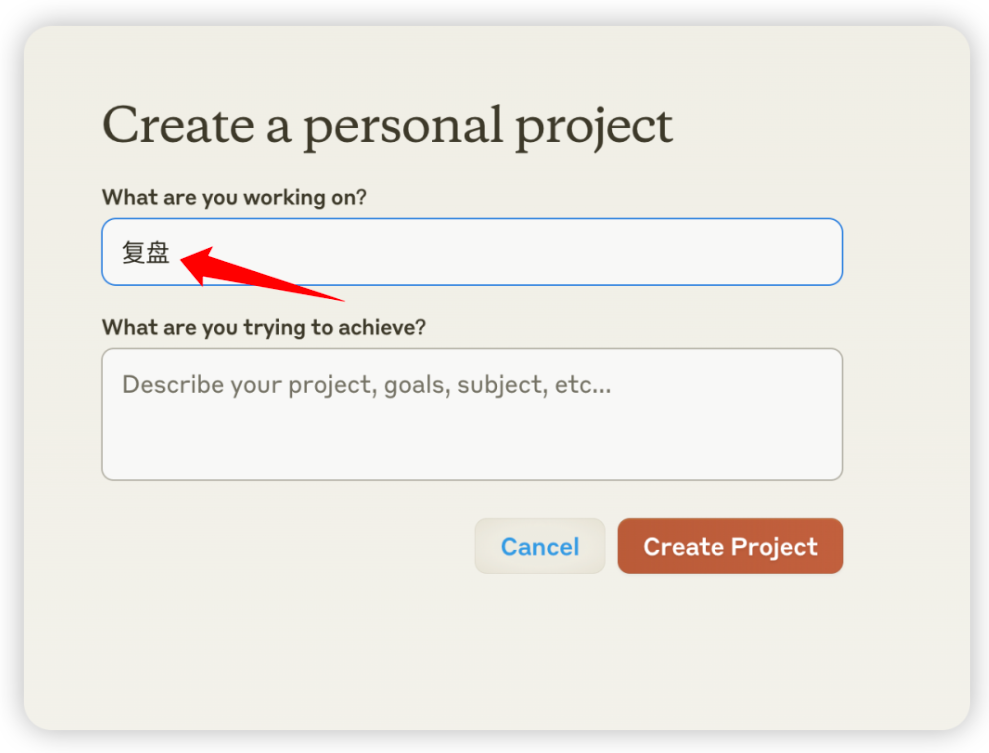Place cursor after the 复盘 text
Screen dimensions: 989x753
click(172, 252)
